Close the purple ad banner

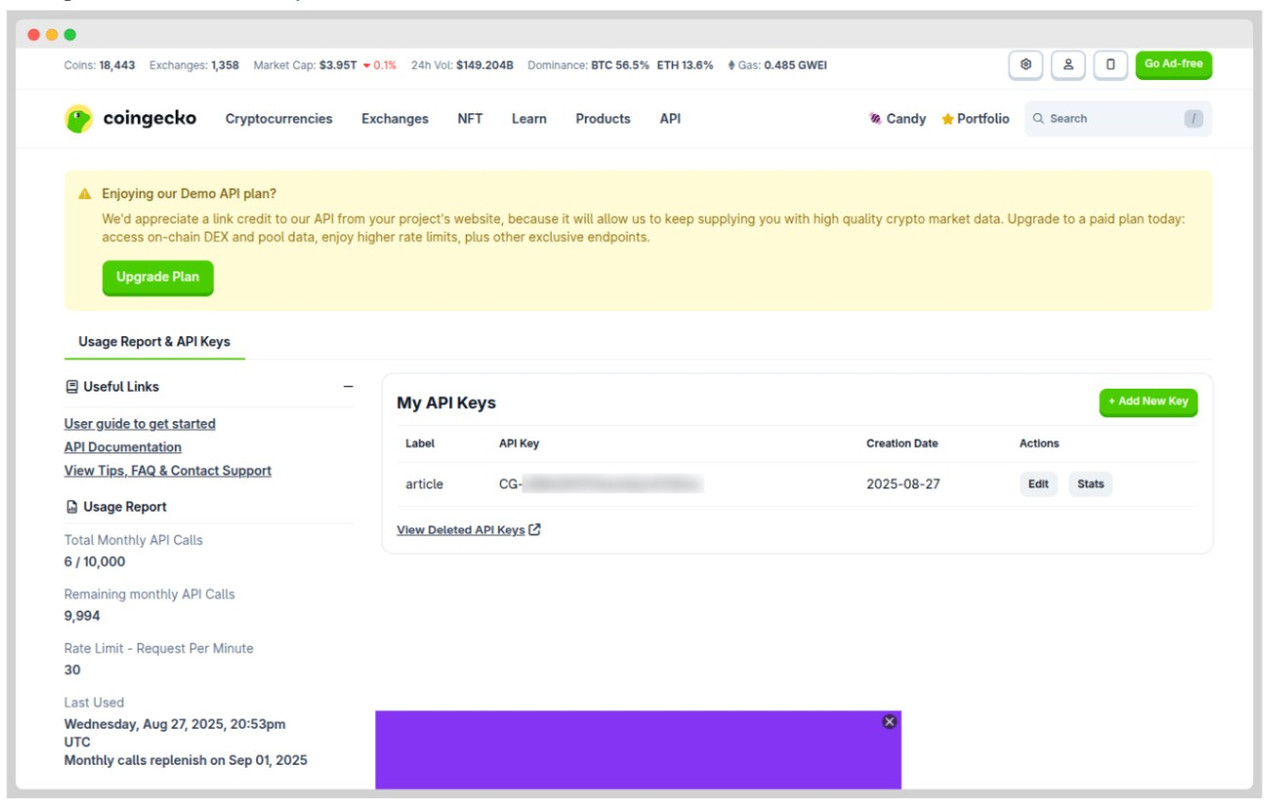[x=889, y=721]
